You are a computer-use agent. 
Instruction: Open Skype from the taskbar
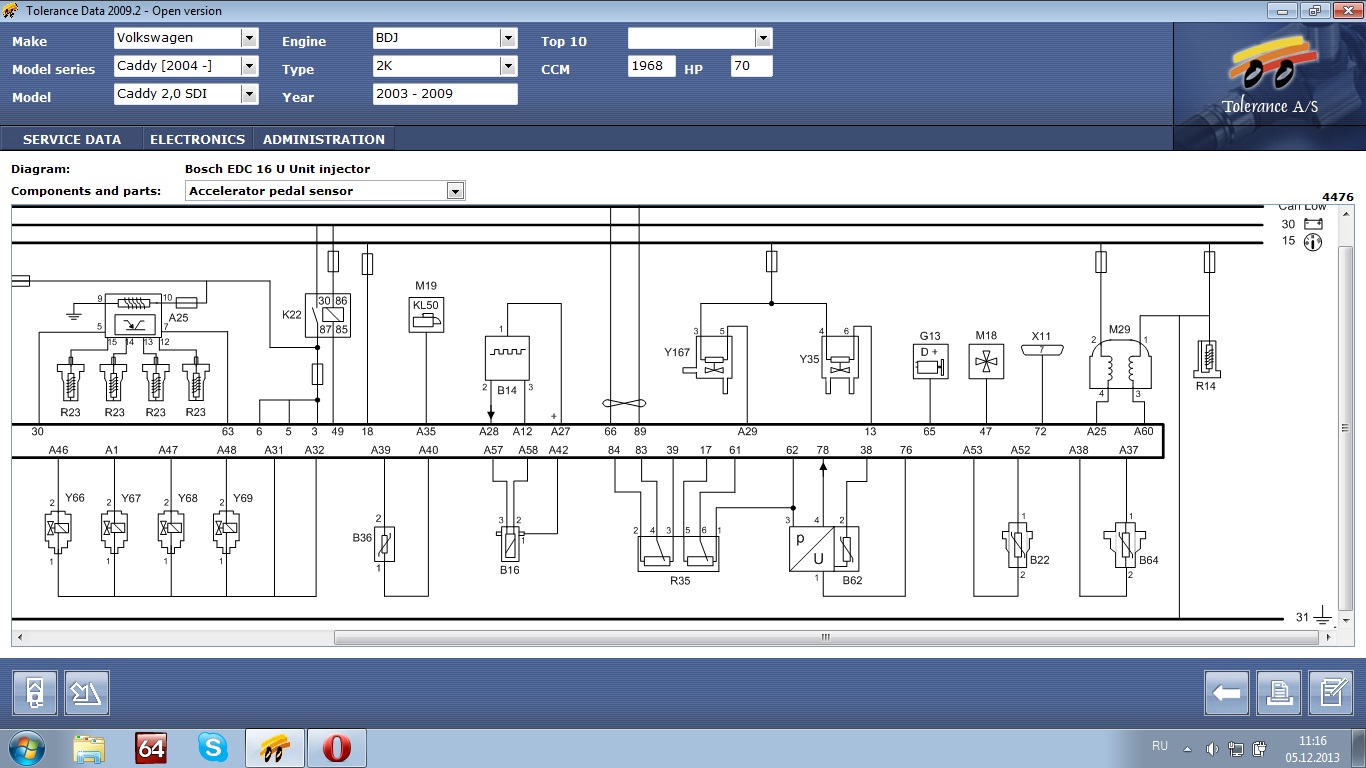(213, 747)
